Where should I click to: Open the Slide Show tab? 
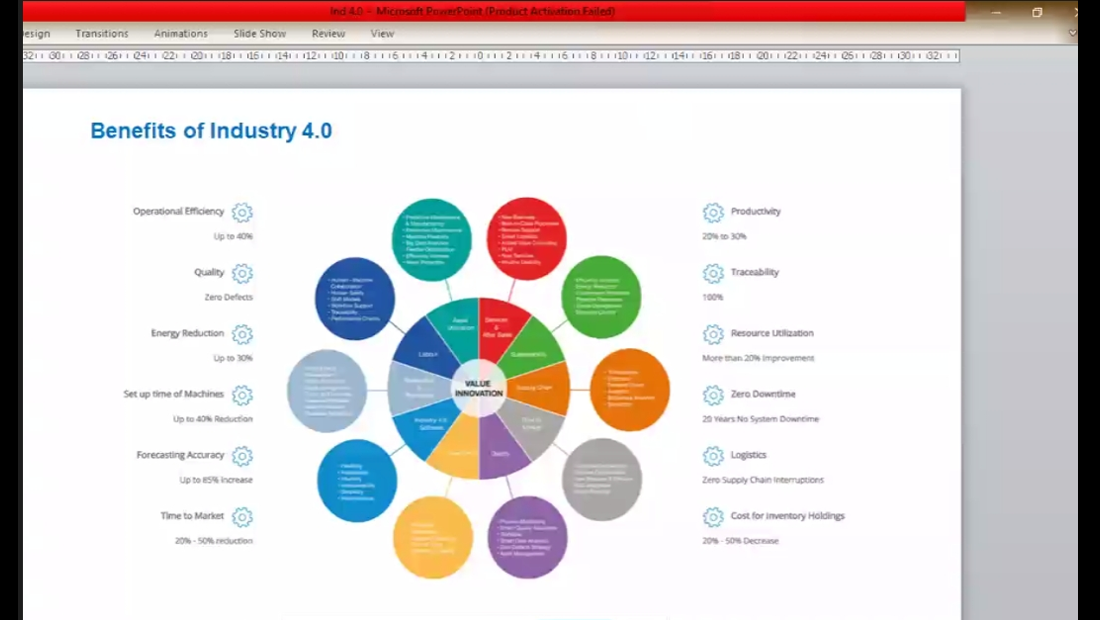pyautogui.click(x=260, y=33)
